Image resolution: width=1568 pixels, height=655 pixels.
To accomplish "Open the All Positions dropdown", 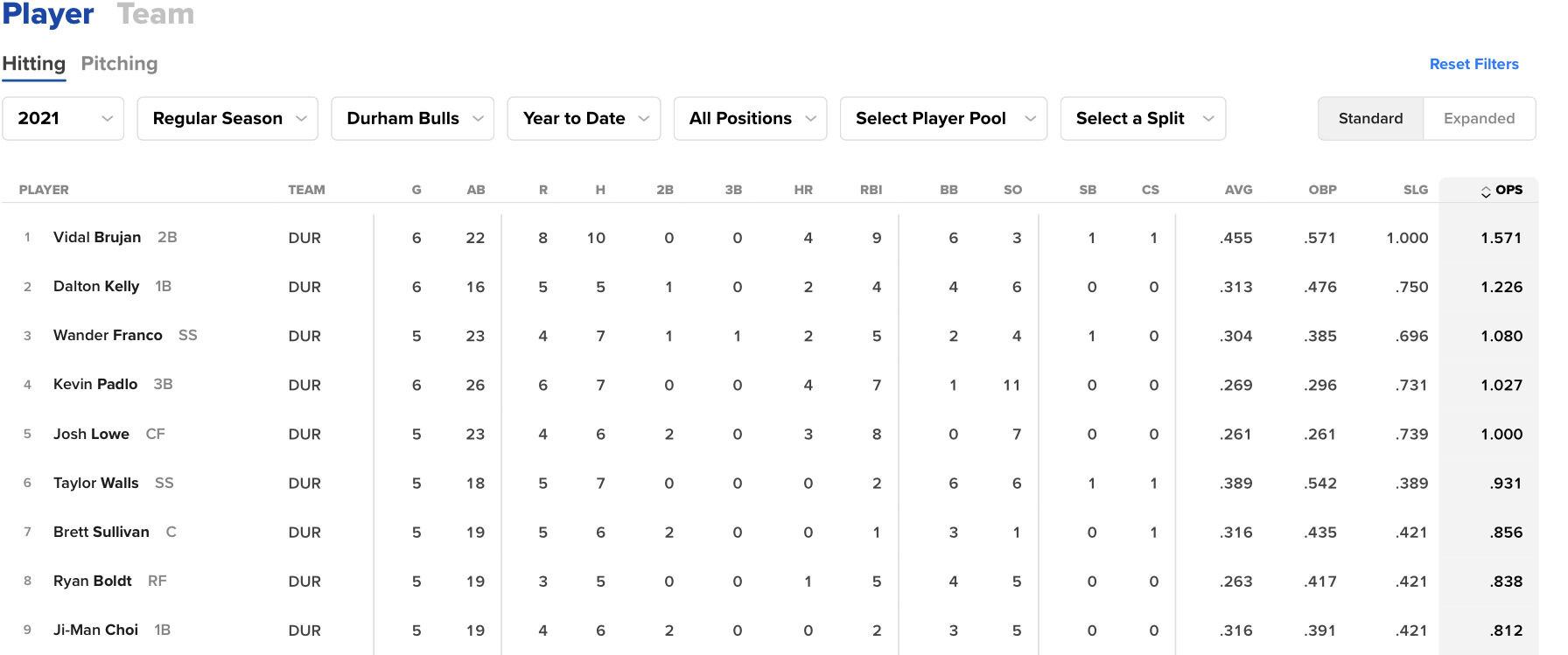I will point(750,119).
